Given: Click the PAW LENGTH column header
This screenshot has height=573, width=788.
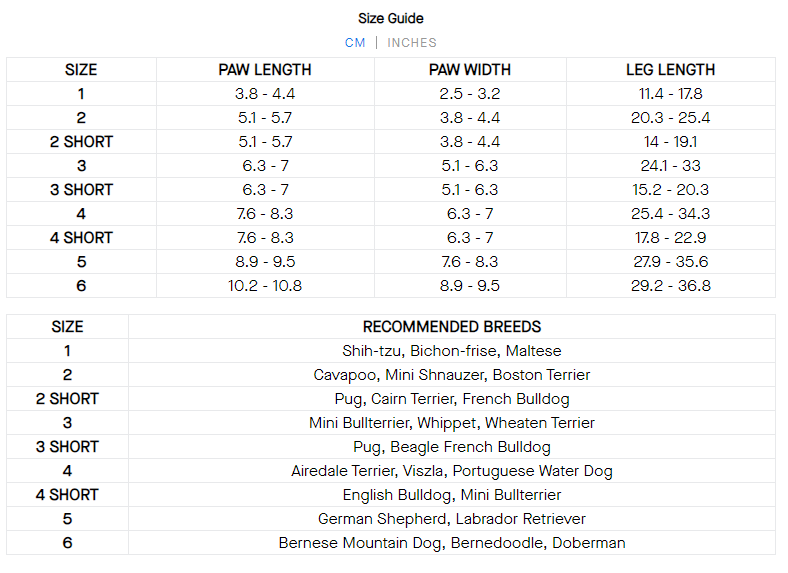Looking at the screenshot, I should point(265,70).
